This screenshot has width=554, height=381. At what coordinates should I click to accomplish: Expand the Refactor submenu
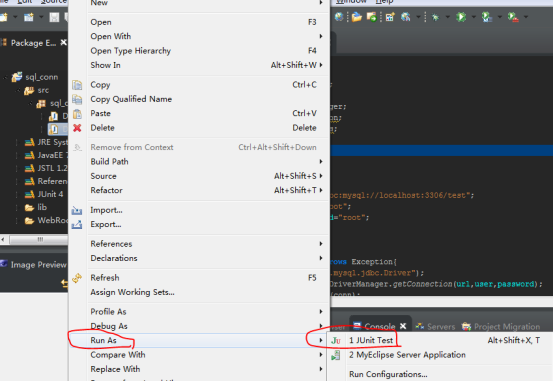pos(321,190)
